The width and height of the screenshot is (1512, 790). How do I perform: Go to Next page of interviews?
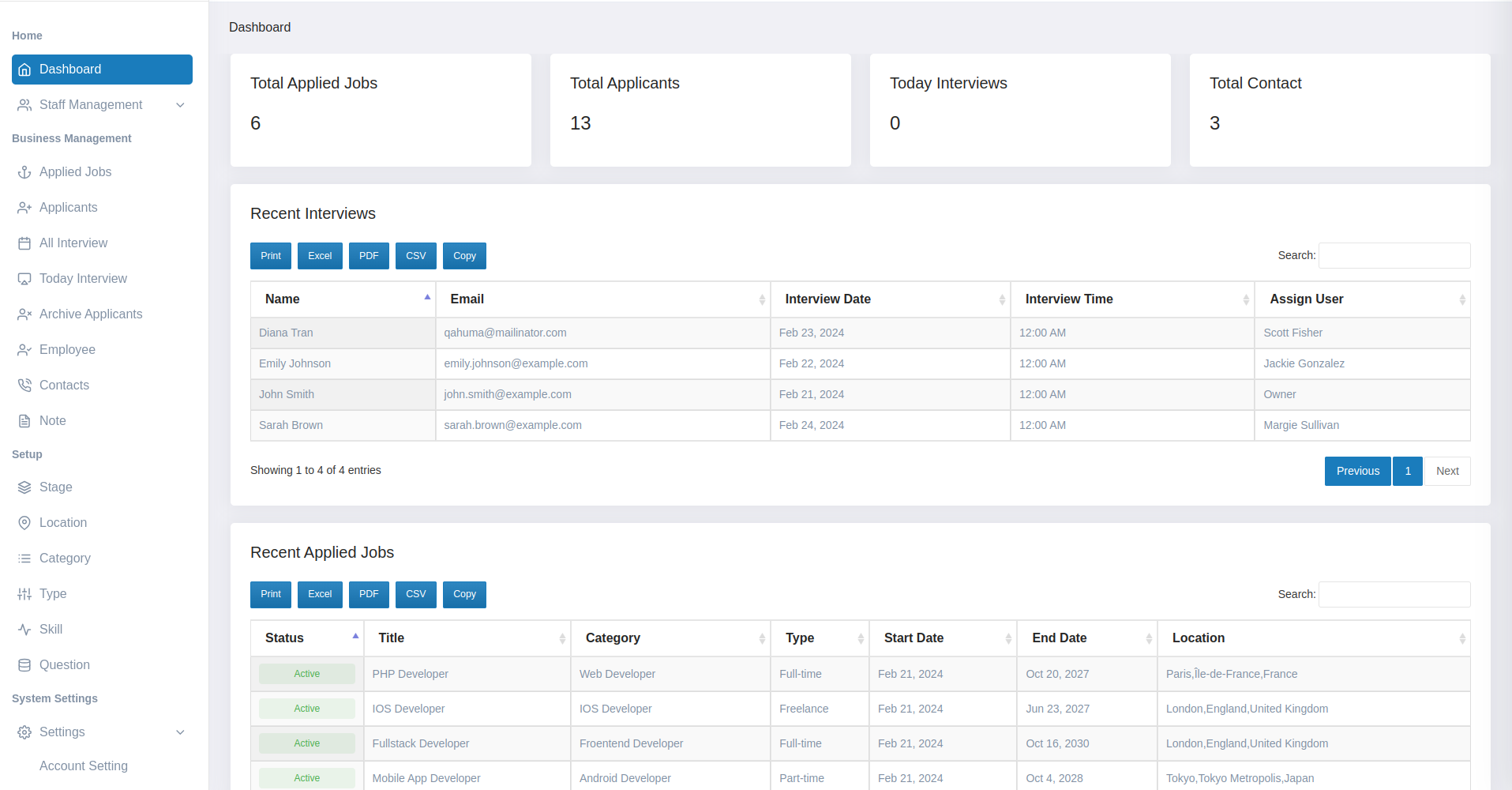point(1446,471)
